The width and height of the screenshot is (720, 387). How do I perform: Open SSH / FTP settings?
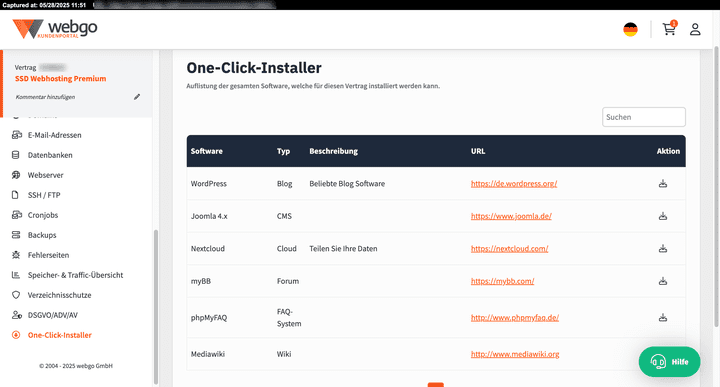tap(44, 195)
